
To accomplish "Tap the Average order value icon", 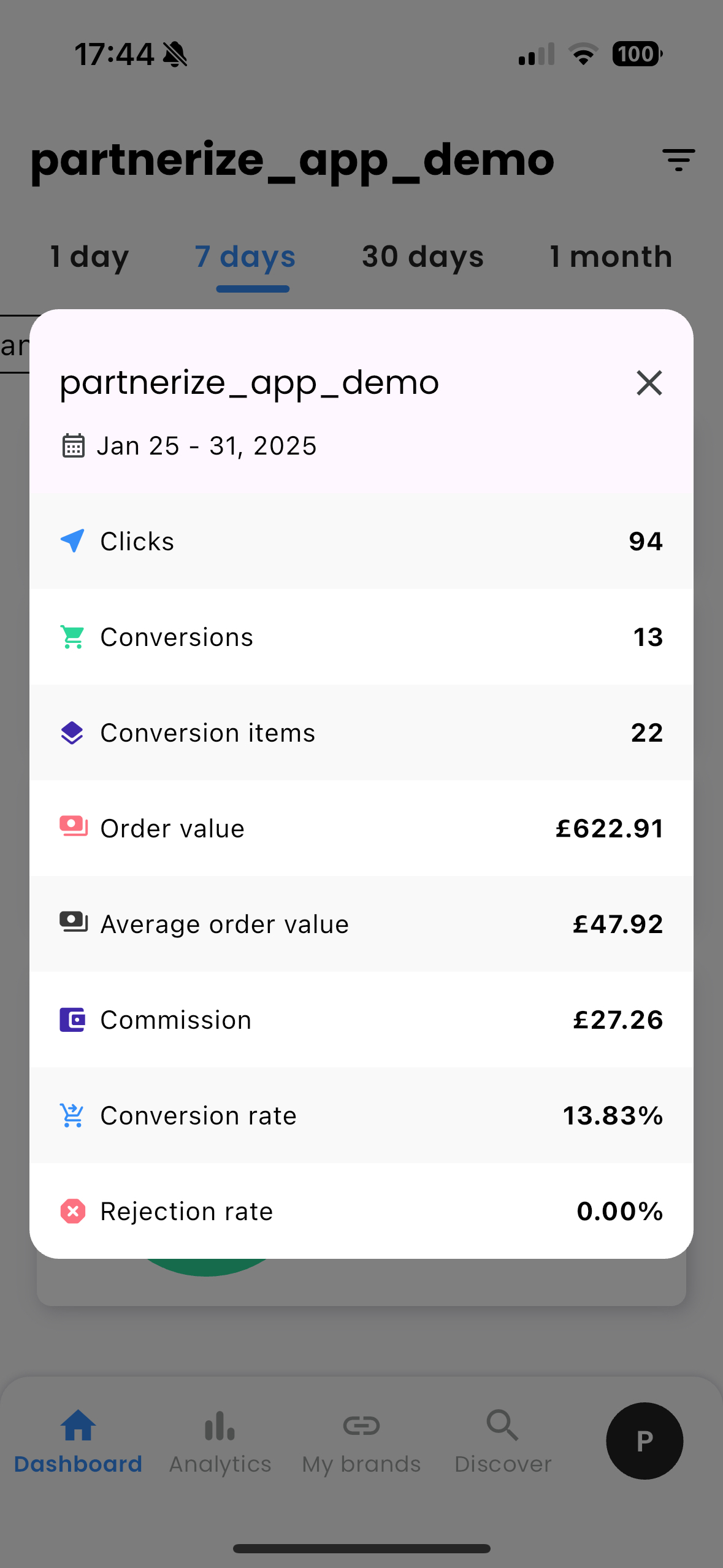I will click(73, 923).
